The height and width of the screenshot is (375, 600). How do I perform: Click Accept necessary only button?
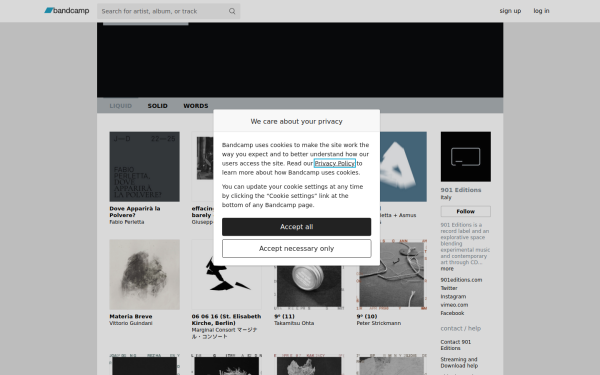297,249
